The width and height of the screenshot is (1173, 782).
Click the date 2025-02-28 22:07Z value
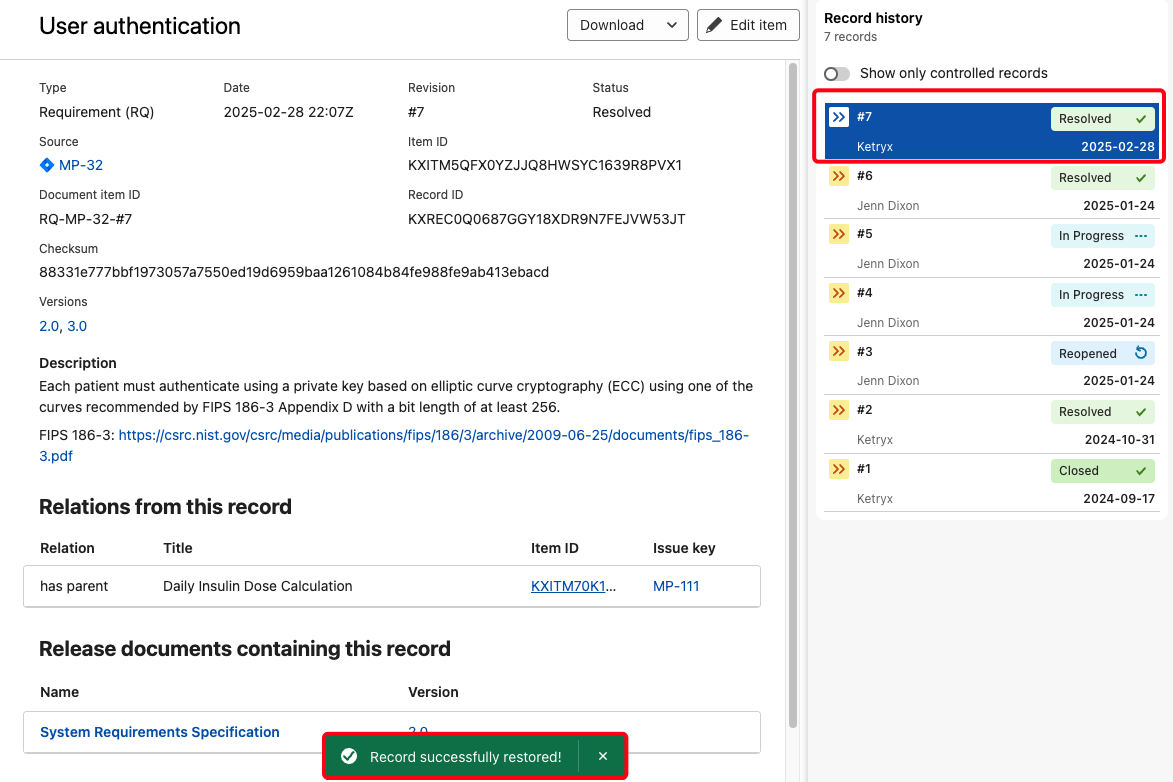[x=288, y=112]
